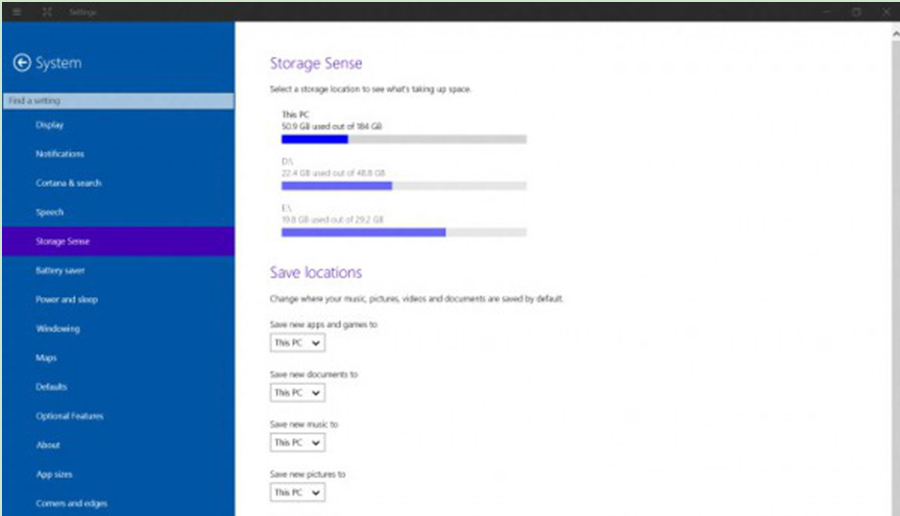Click 'This PC' storage location label
The height and width of the screenshot is (516, 900).
point(295,114)
